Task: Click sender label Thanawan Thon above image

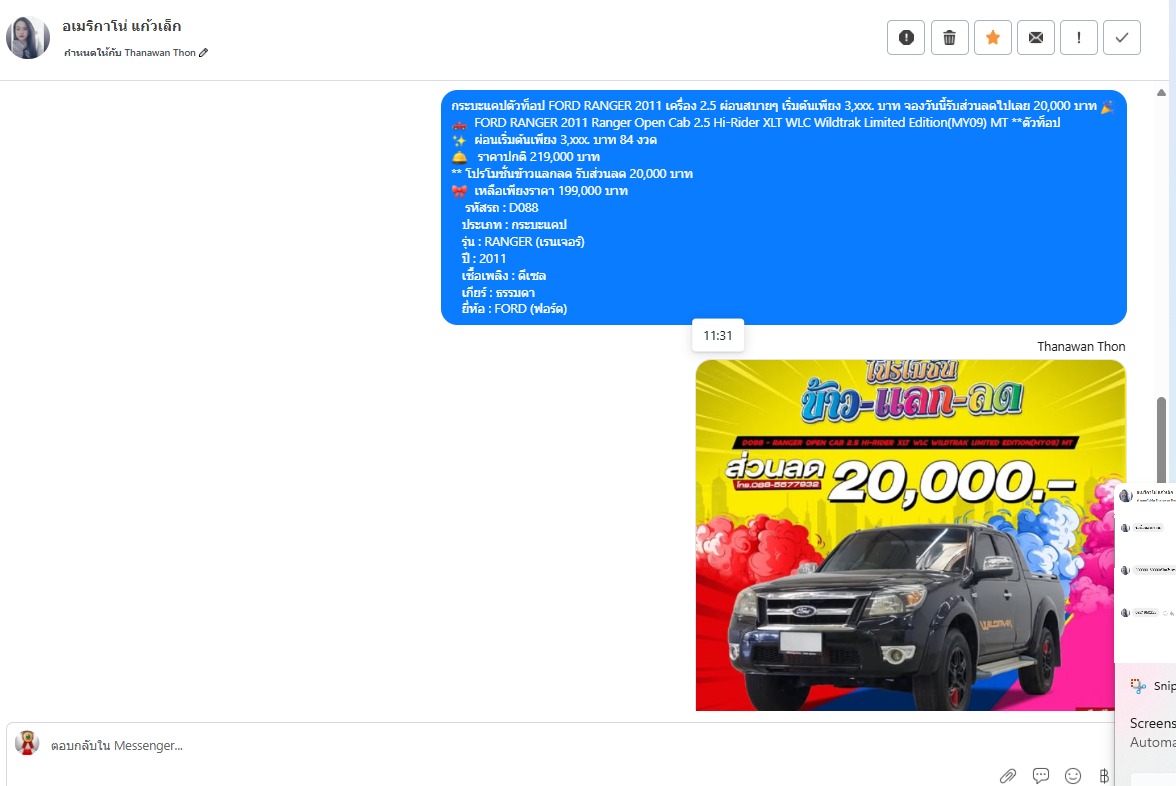Action: click(x=1081, y=346)
